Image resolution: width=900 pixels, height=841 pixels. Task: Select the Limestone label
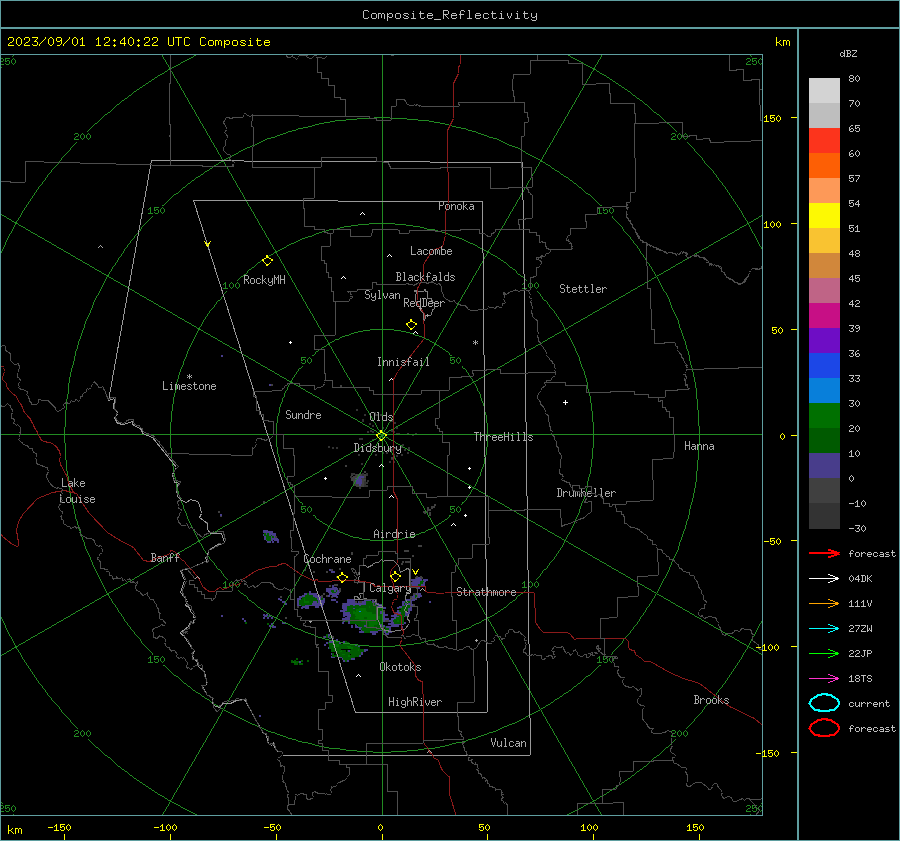click(189, 386)
